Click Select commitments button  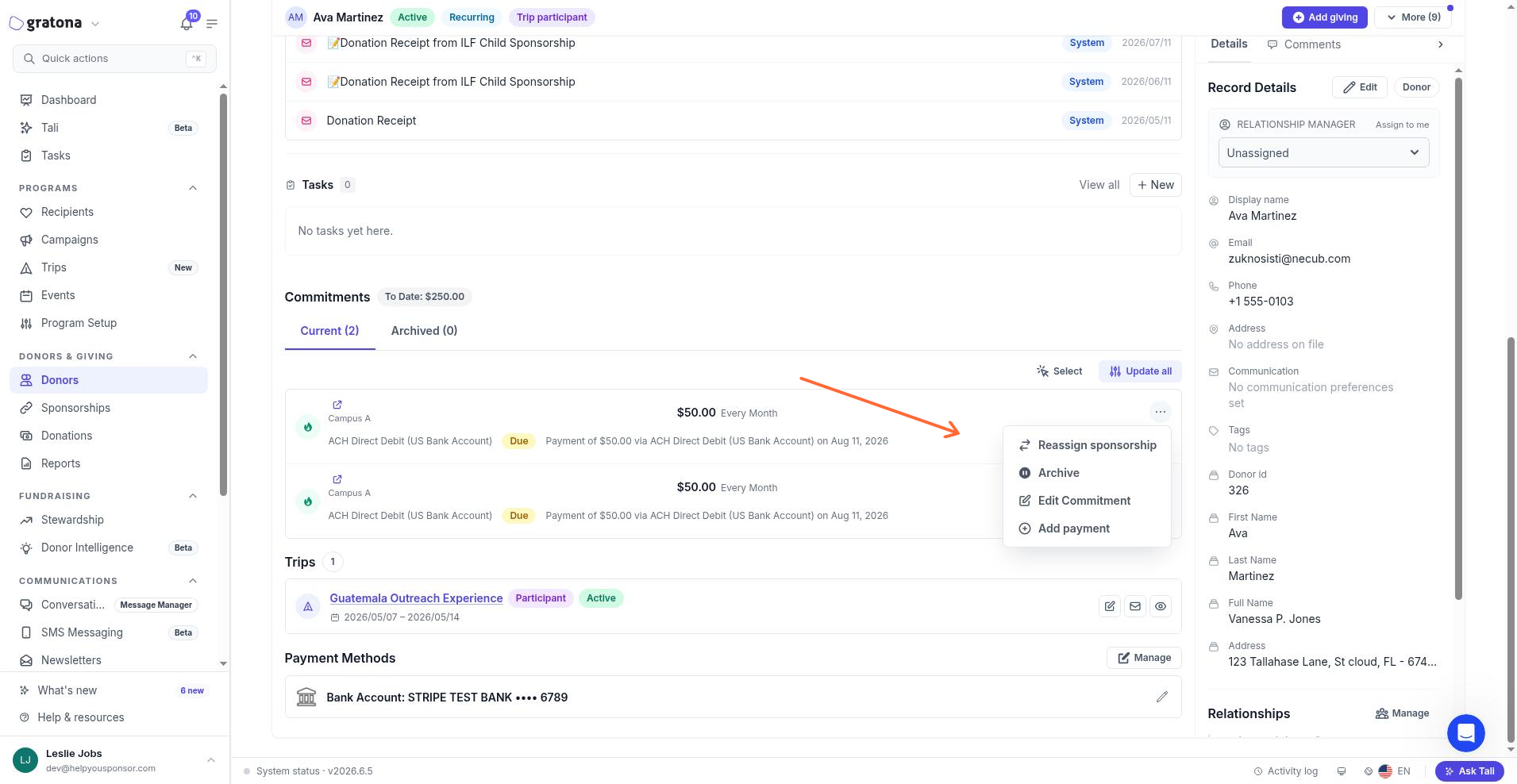pos(1059,371)
